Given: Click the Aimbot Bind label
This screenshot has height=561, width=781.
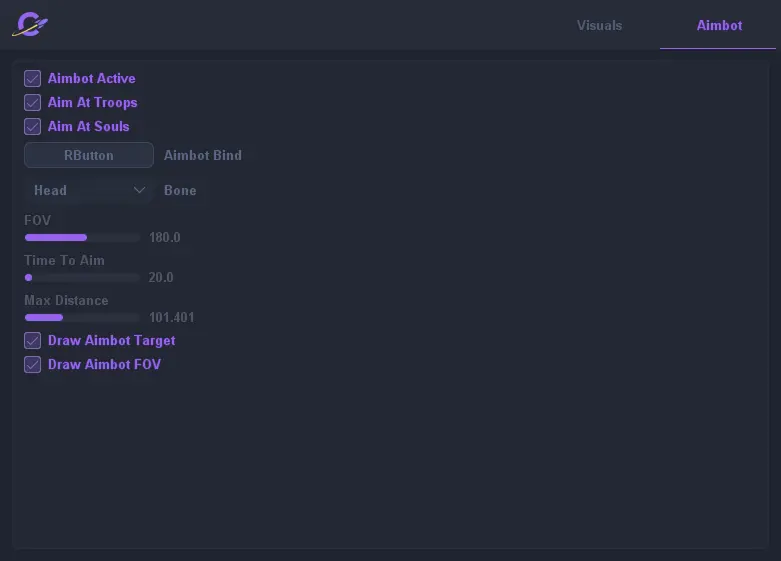Looking at the screenshot, I should [203, 155].
